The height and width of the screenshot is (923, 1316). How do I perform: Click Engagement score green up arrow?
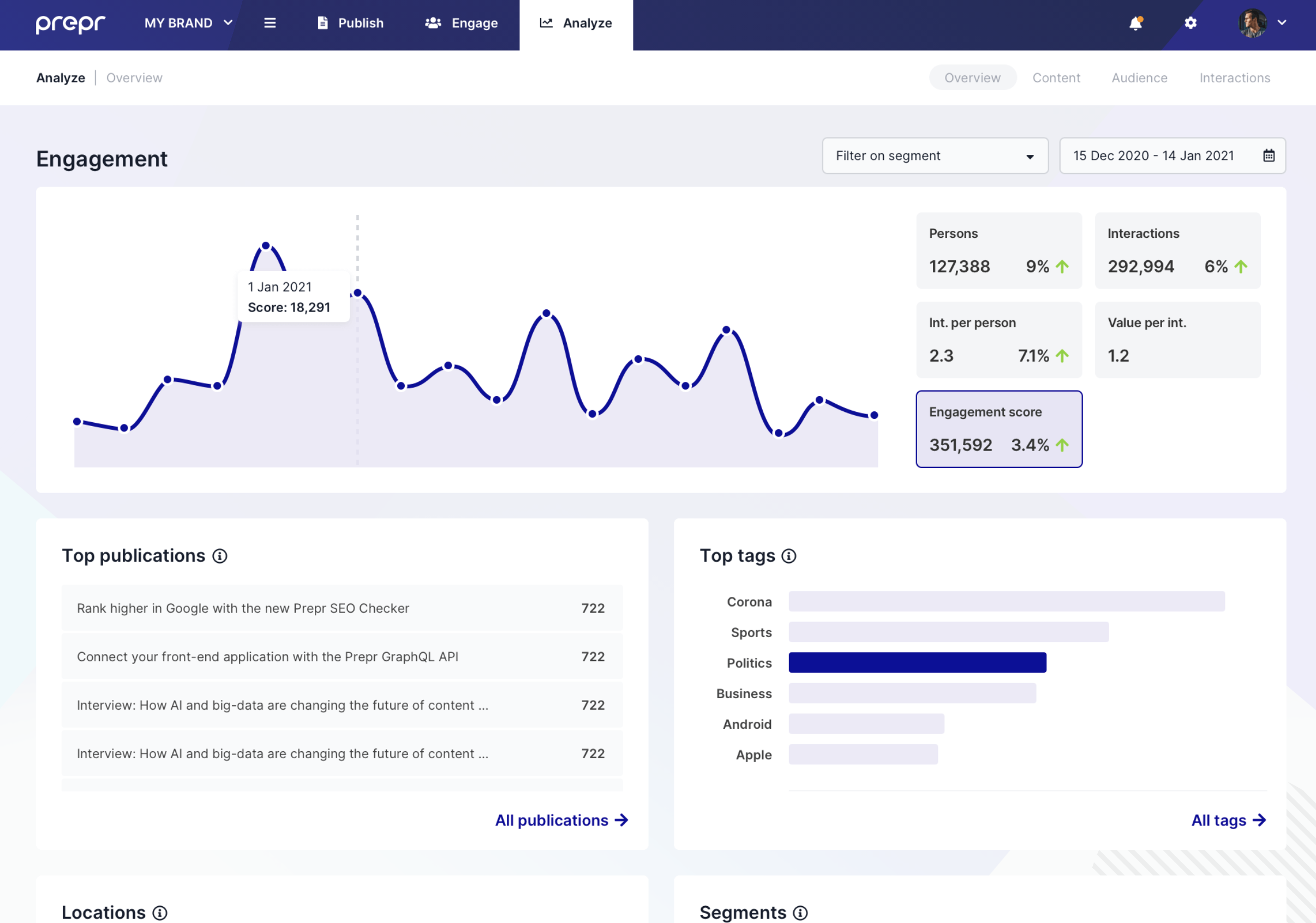(1062, 445)
